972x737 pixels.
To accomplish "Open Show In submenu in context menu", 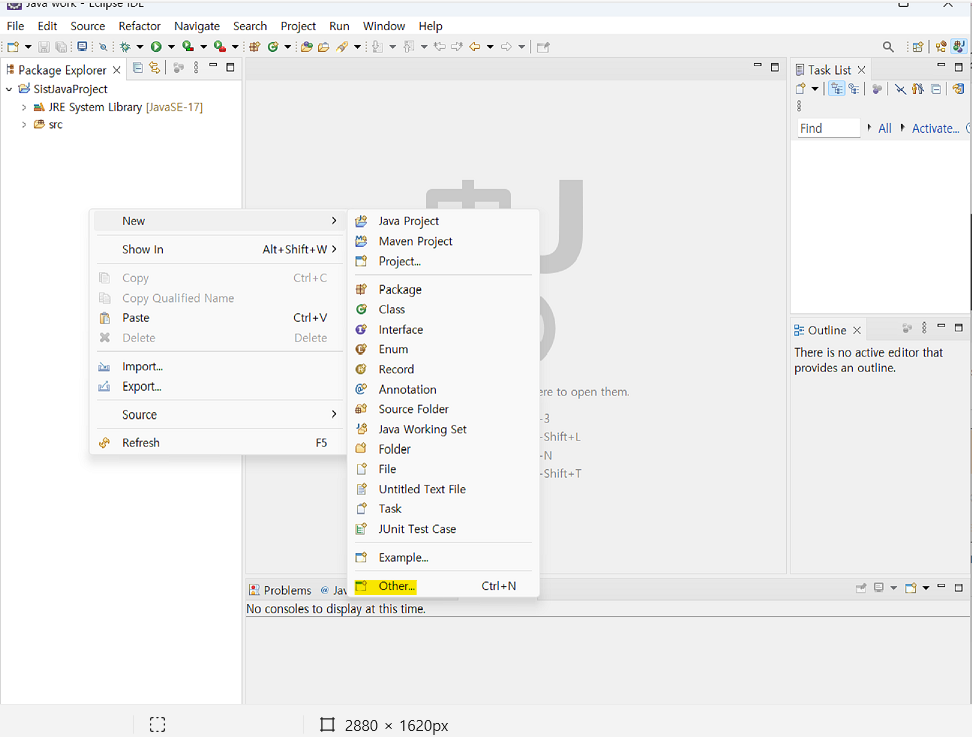I will pos(218,249).
